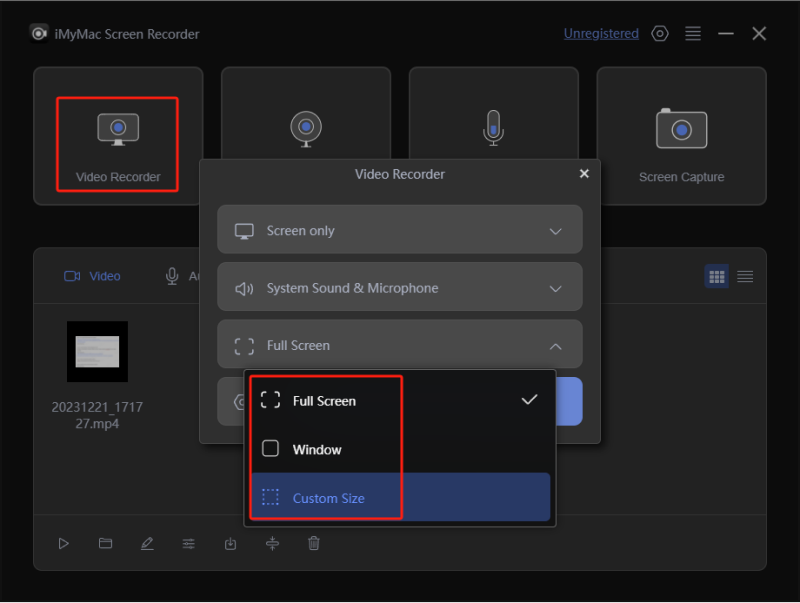
Task: Collapse the Full Screen dropdown
Action: pyautogui.click(x=399, y=344)
